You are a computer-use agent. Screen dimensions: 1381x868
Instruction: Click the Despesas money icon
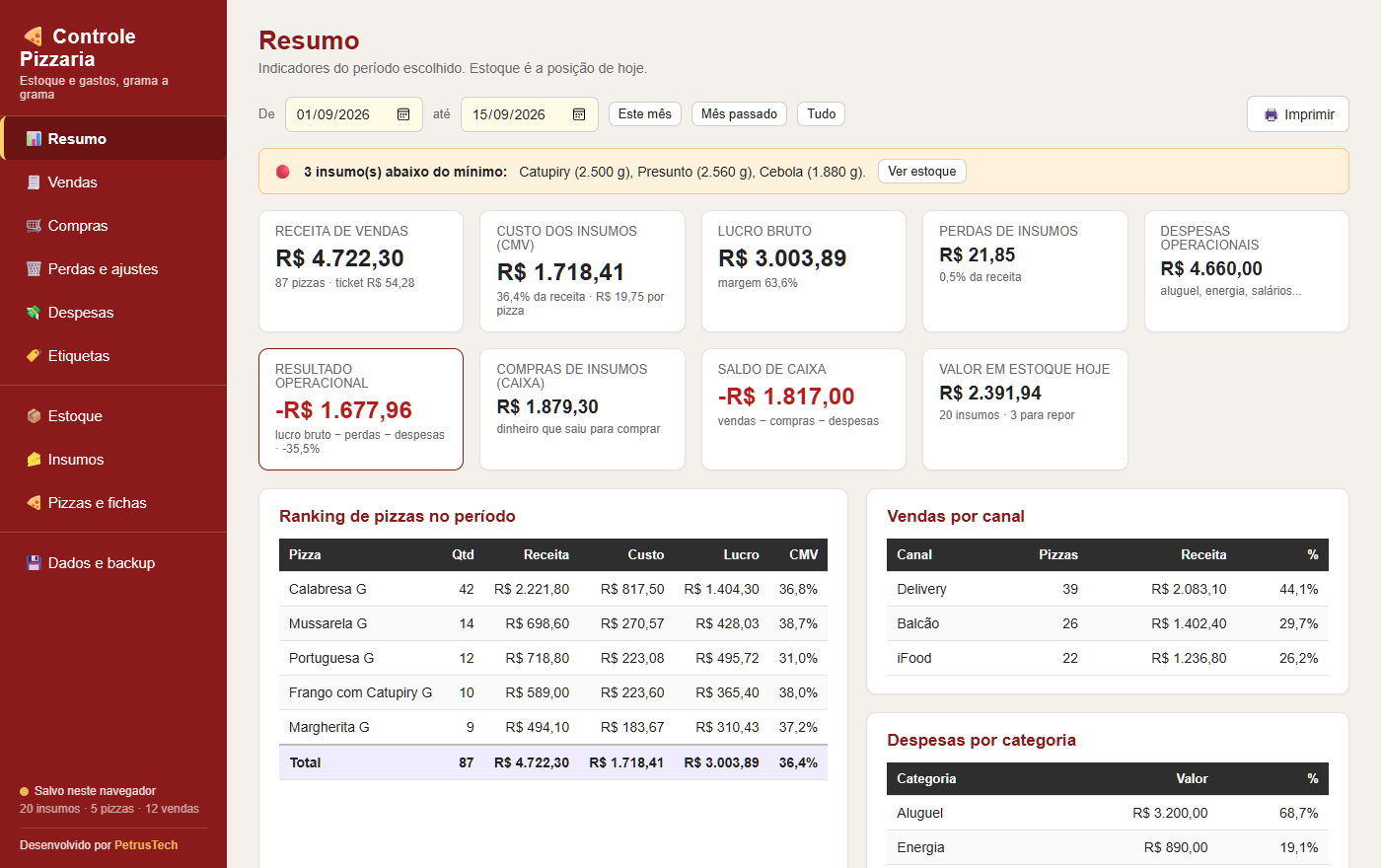coord(34,313)
